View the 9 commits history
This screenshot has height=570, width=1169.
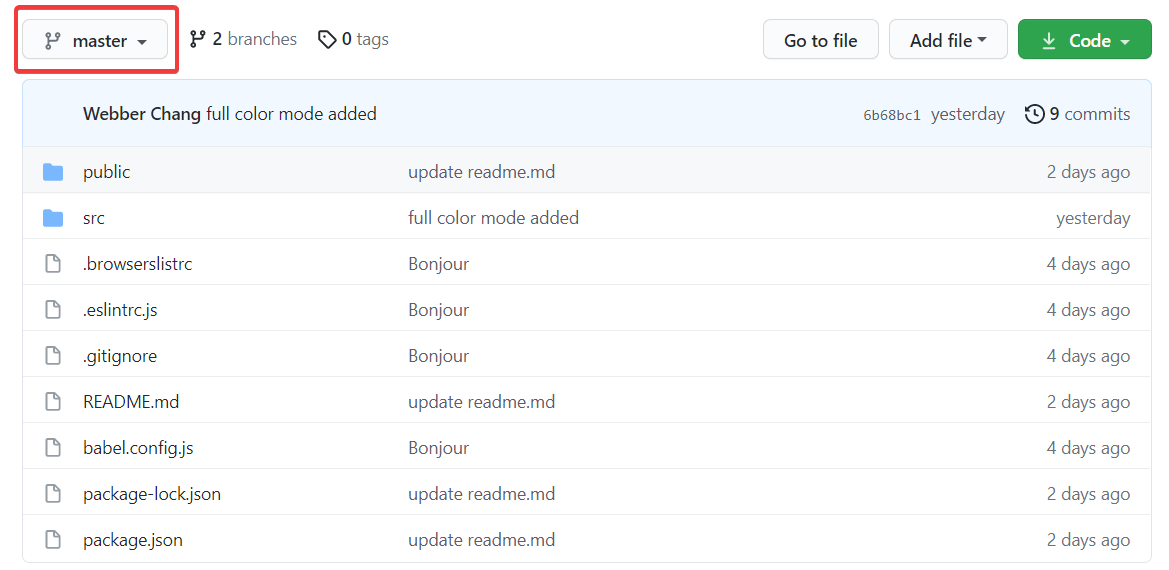coord(1078,114)
